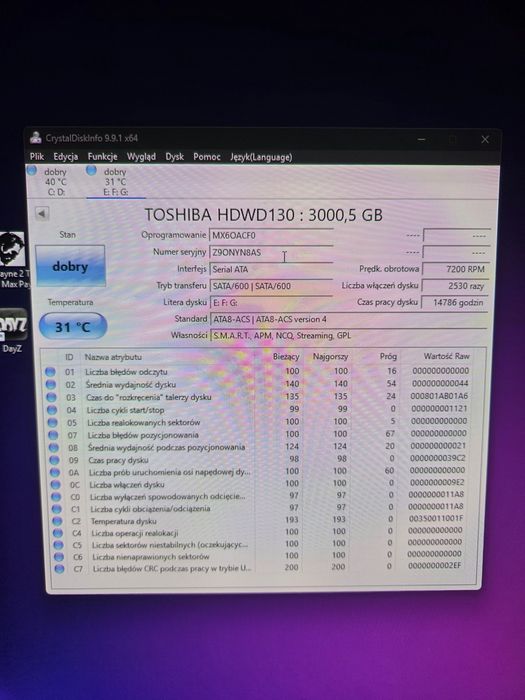The height and width of the screenshot is (700, 525).
Task: Click the status dot for attribute C0
Action: (x=56, y=496)
